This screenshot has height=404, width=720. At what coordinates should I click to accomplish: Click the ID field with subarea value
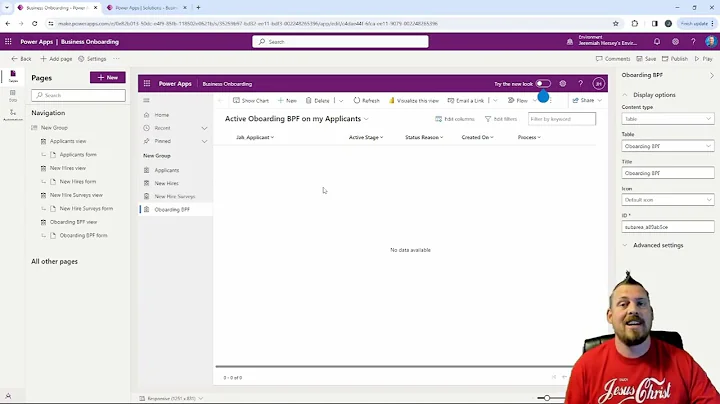668,227
